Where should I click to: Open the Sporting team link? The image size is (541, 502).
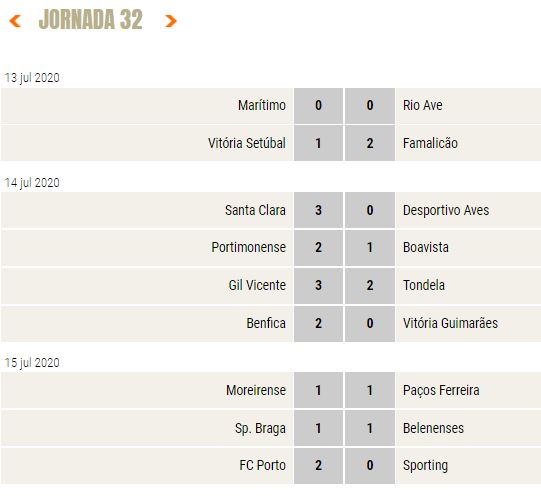click(x=425, y=465)
